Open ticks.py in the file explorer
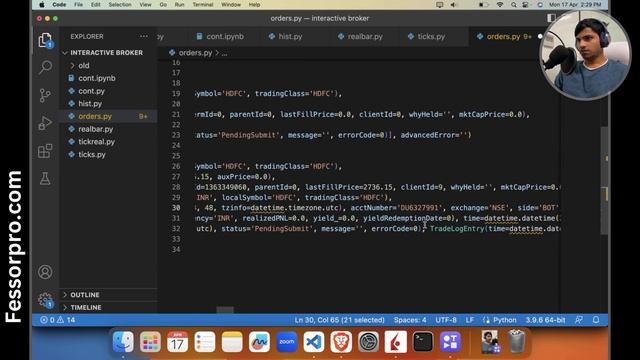This screenshot has width=640, height=360. tap(109, 154)
